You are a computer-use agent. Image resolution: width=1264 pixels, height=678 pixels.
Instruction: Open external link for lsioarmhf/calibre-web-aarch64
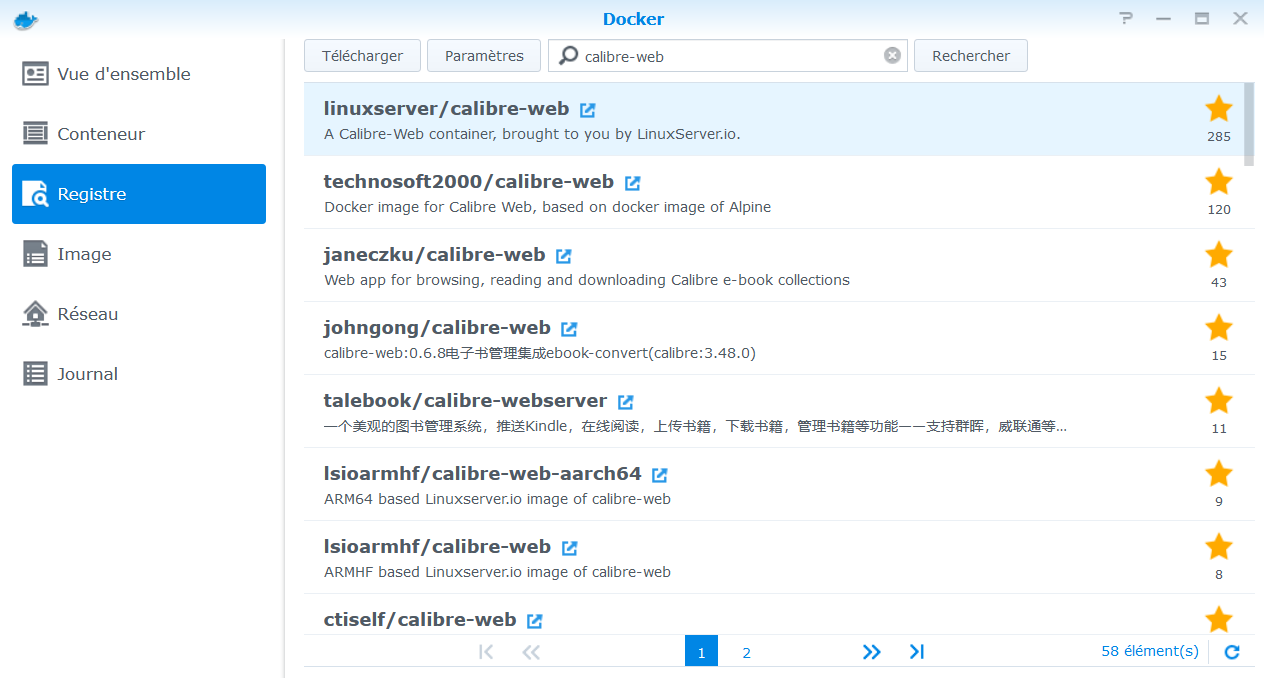[x=660, y=475]
